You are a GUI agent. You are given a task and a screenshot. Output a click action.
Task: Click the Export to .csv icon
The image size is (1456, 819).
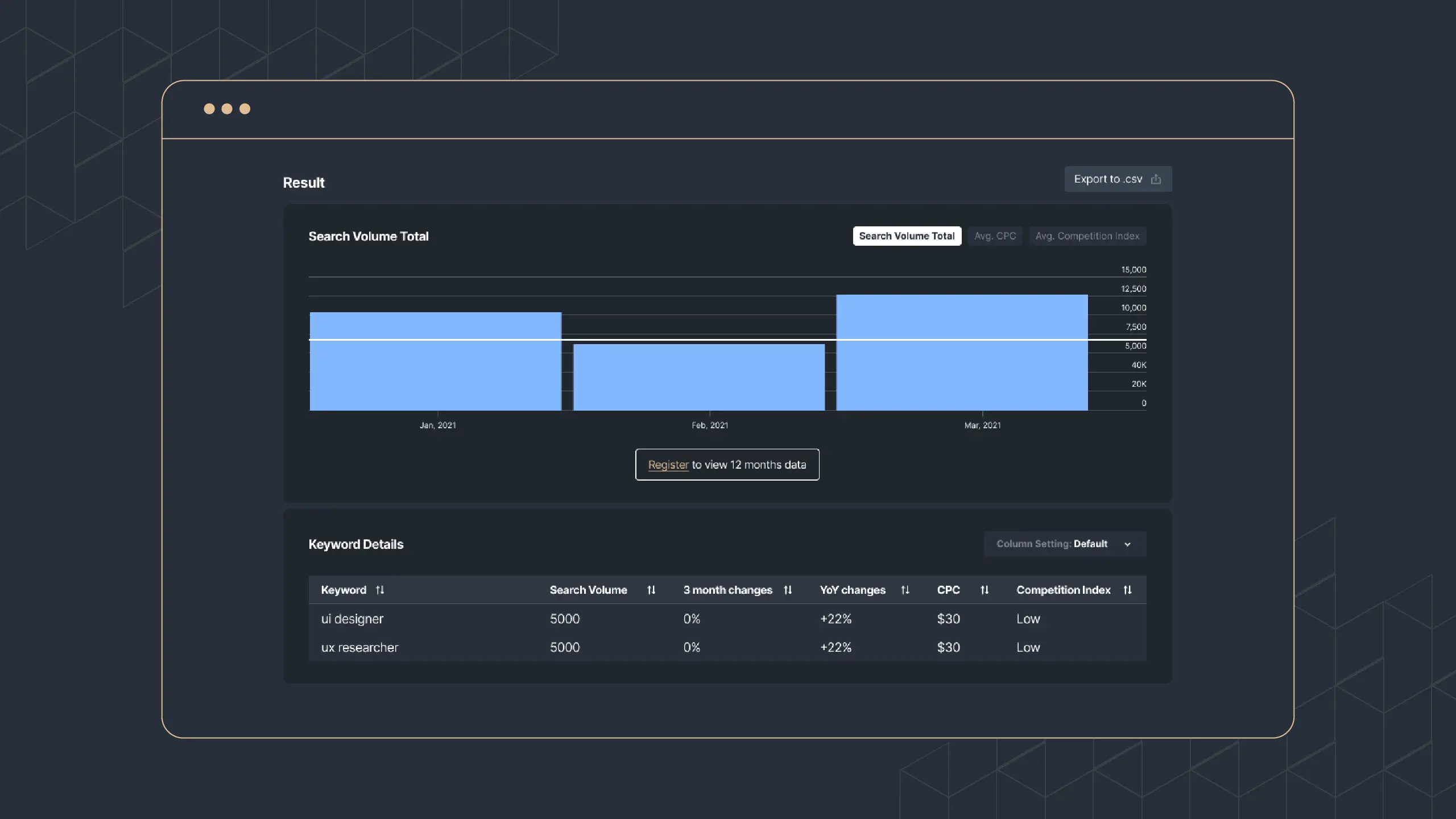[x=1156, y=178]
